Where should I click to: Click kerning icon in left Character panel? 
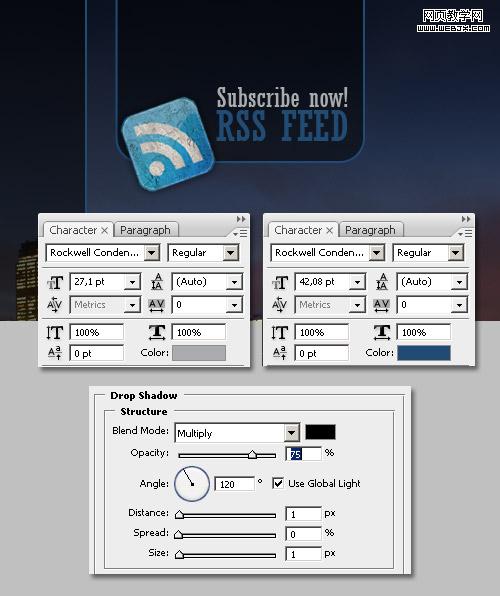(x=55, y=304)
